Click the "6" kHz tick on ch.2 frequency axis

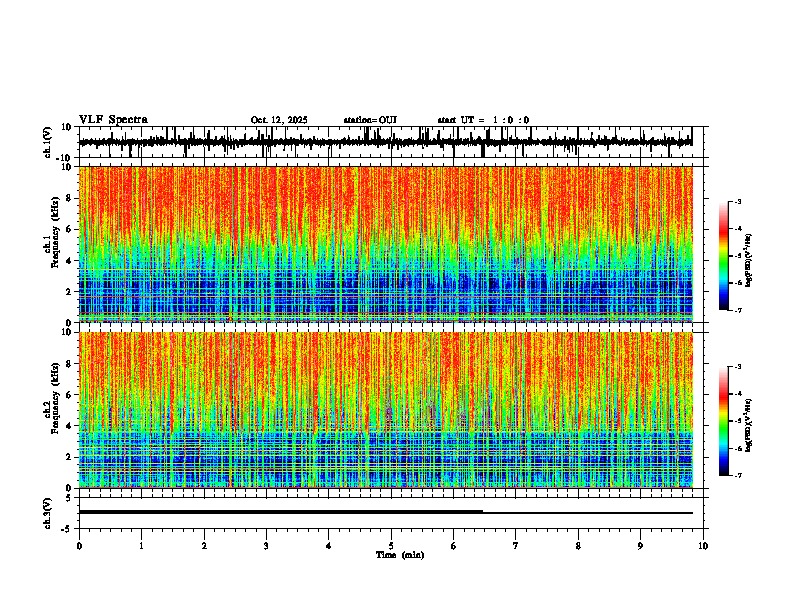pyautogui.click(x=71, y=395)
